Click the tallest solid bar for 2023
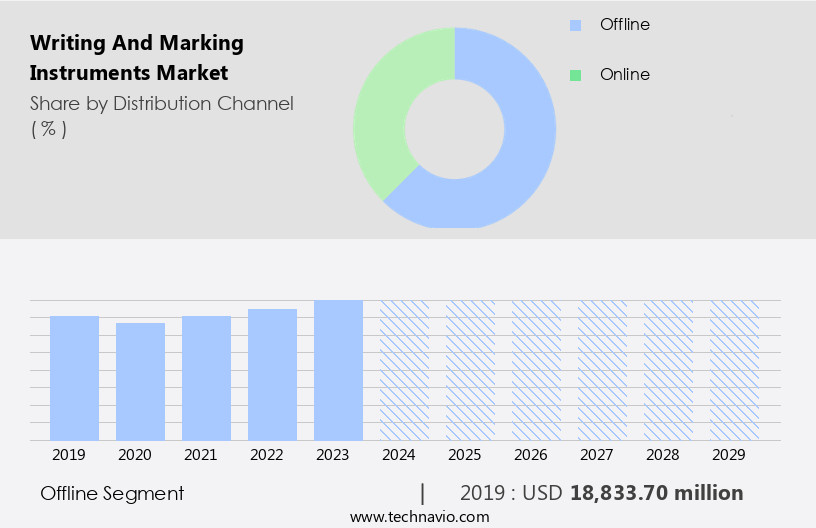Image resolution: width=816 pixels, height=528 pixels. pyautogui.click(x=338, y=370)
